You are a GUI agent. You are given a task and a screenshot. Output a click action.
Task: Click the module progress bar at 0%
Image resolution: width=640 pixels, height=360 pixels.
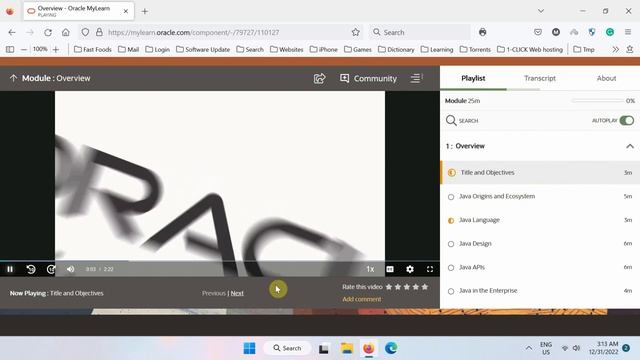(x=597, y=100)
